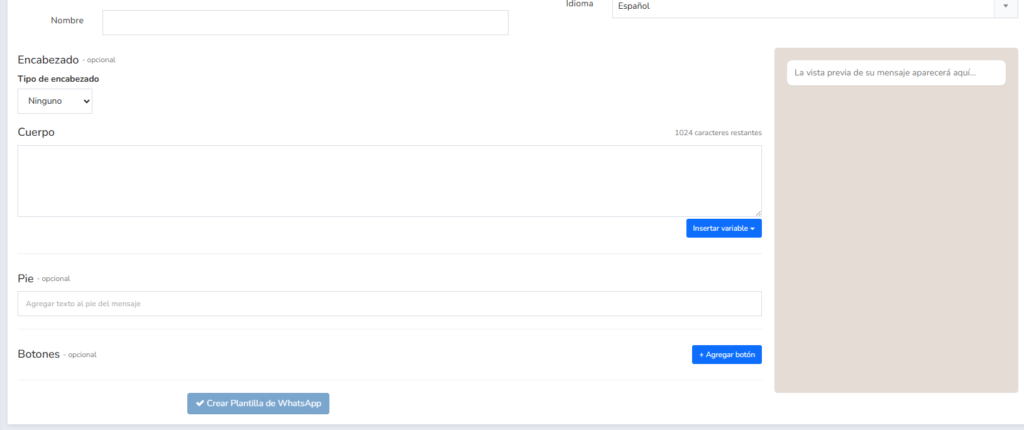
Task: Click the Idioma label text
Action: (x=580, y=5)
